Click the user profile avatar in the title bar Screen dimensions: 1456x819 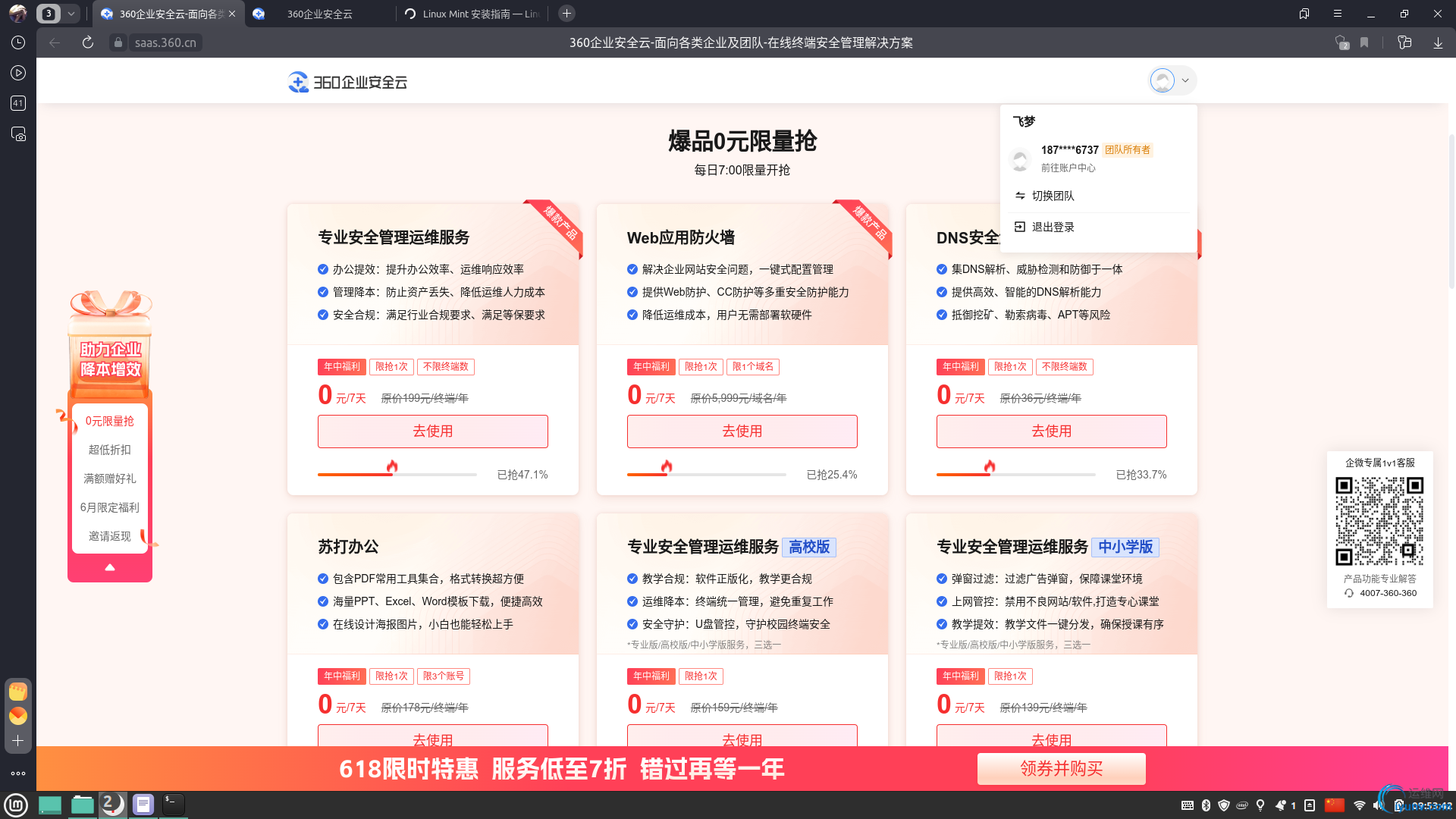17,14
